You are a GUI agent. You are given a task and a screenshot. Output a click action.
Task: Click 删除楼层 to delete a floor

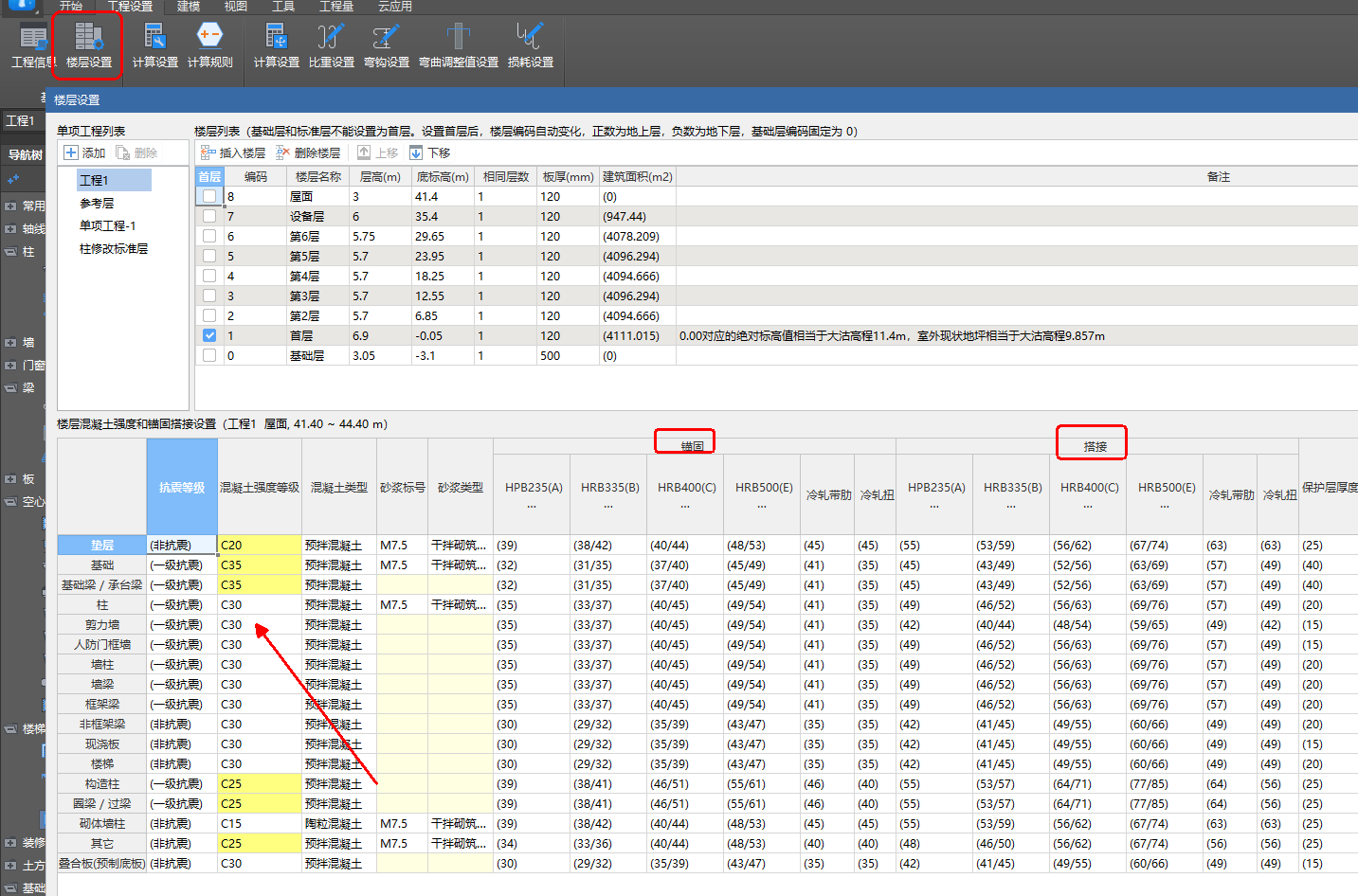pos(308,152)
